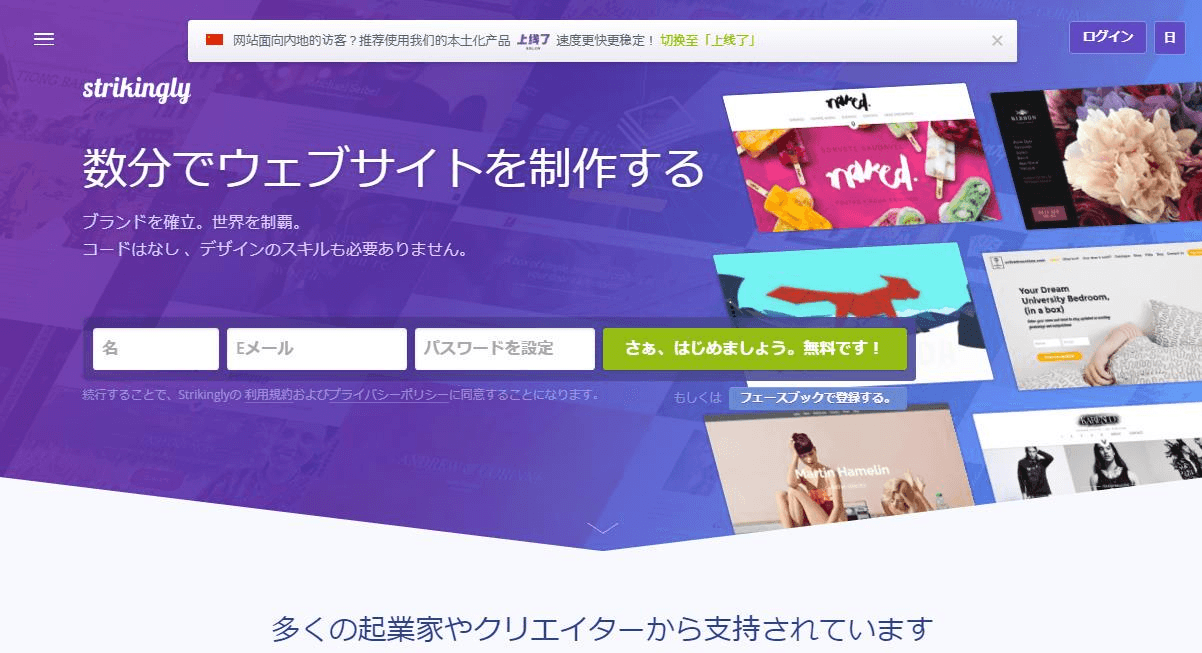Register via フェースブックで登録する

(x=820, y=397)
